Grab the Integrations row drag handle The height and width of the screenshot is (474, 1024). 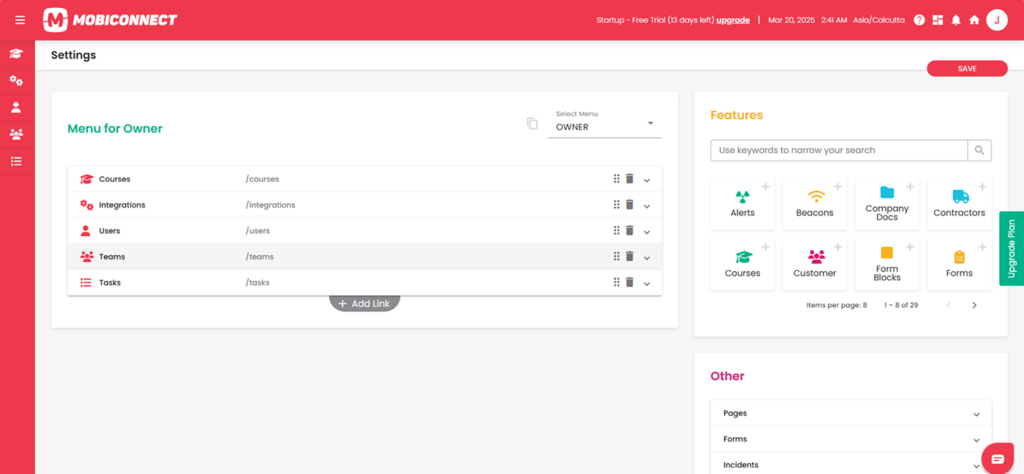[x=616, y=205]
